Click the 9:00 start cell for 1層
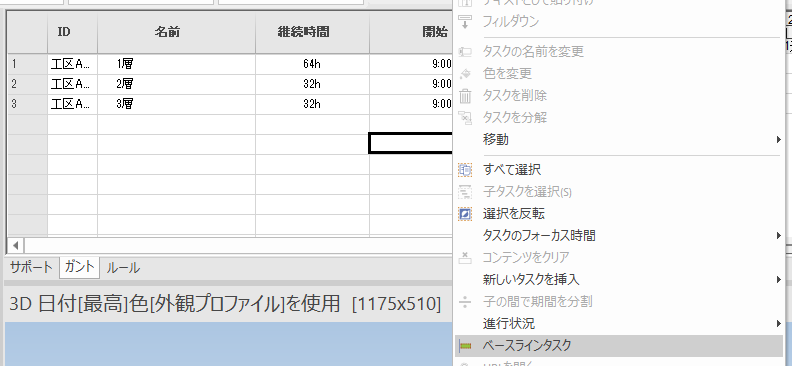The width and height of the screenshot is (792, 366). click(411, 64)
